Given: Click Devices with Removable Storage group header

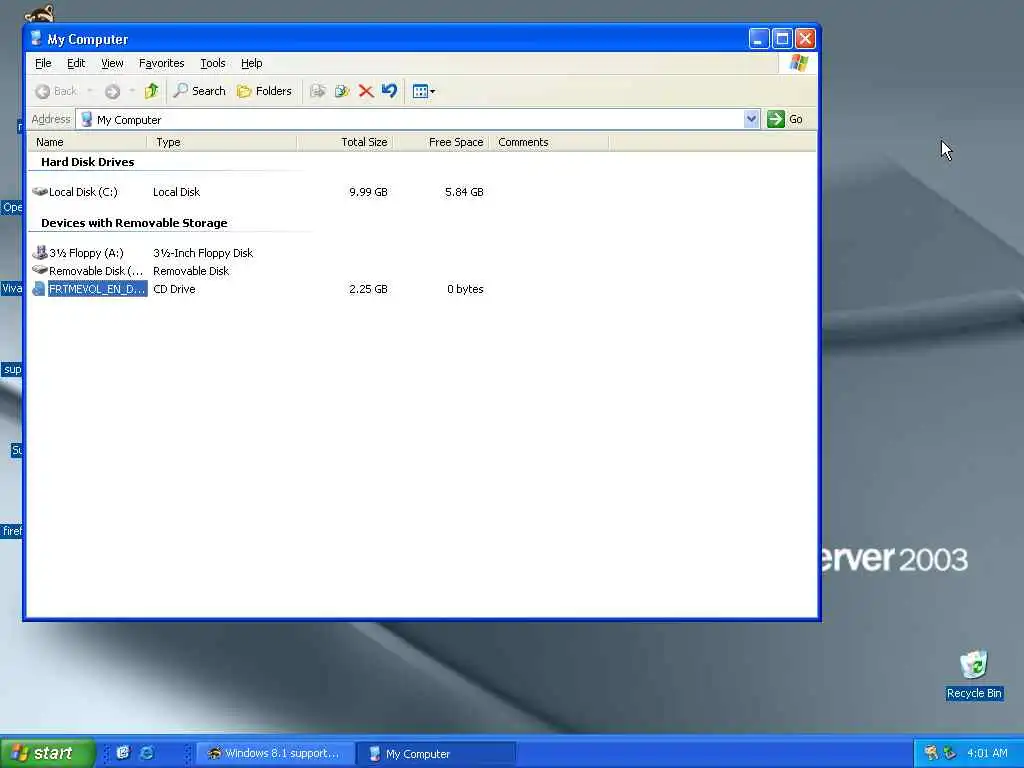Looking at the screenshot, I should 134,223.
